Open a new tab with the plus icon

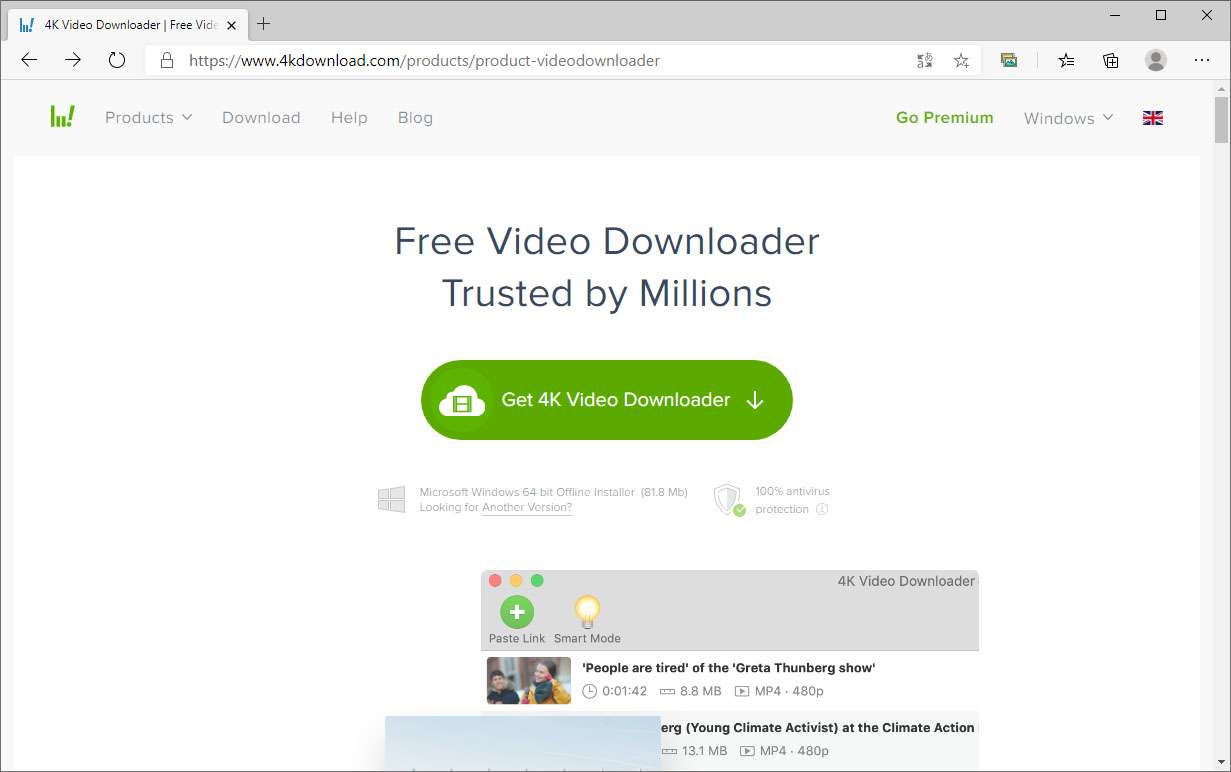pos(264,24)
